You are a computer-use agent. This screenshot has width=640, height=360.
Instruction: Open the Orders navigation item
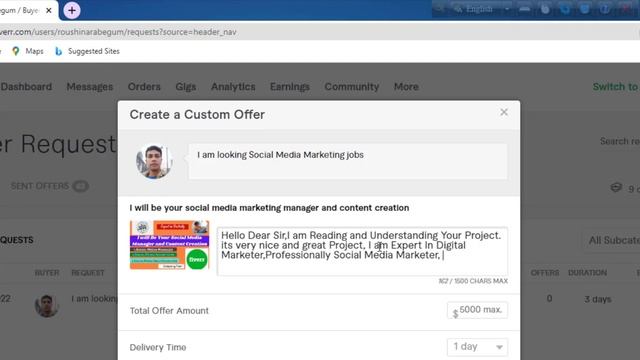(x=144, y=87)
